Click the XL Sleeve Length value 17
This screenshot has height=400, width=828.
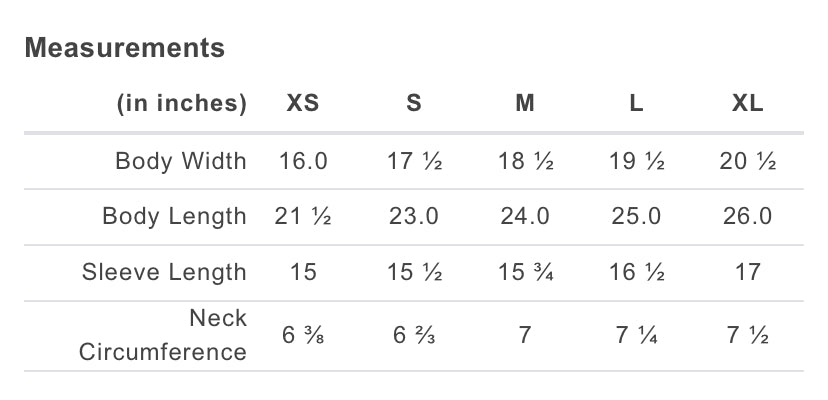pos(747,272)
